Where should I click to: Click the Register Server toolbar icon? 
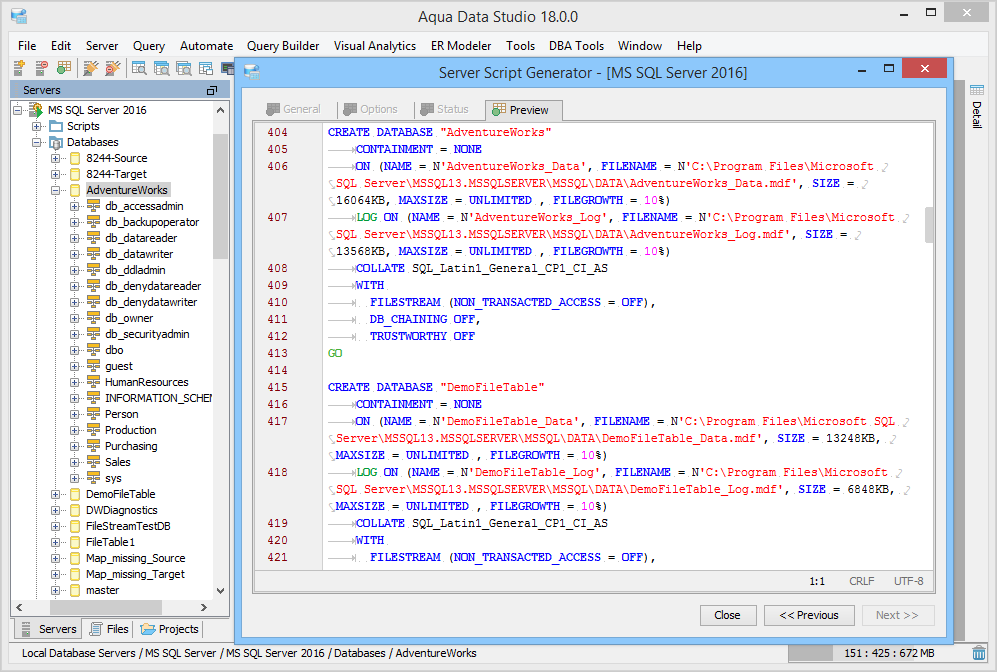pyautogui.click(x=19, y=68)
